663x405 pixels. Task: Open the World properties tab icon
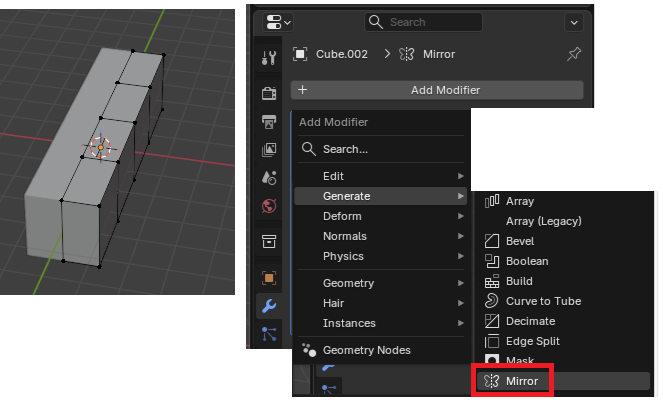(268, 206)
